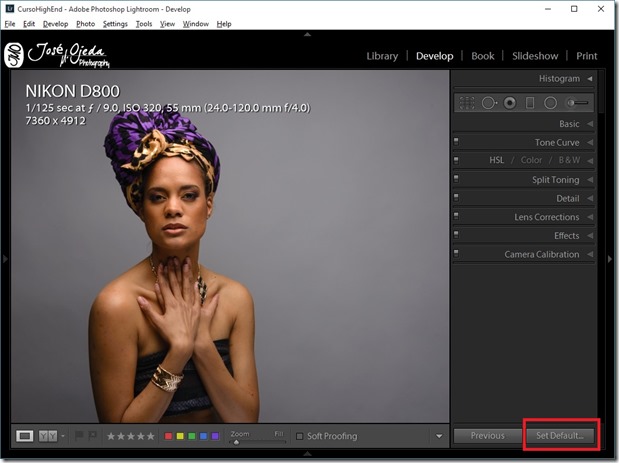The width and height of the screenshot is (619, 463).
Task: Apply yellow color label
Action: [x=180, y=436]
